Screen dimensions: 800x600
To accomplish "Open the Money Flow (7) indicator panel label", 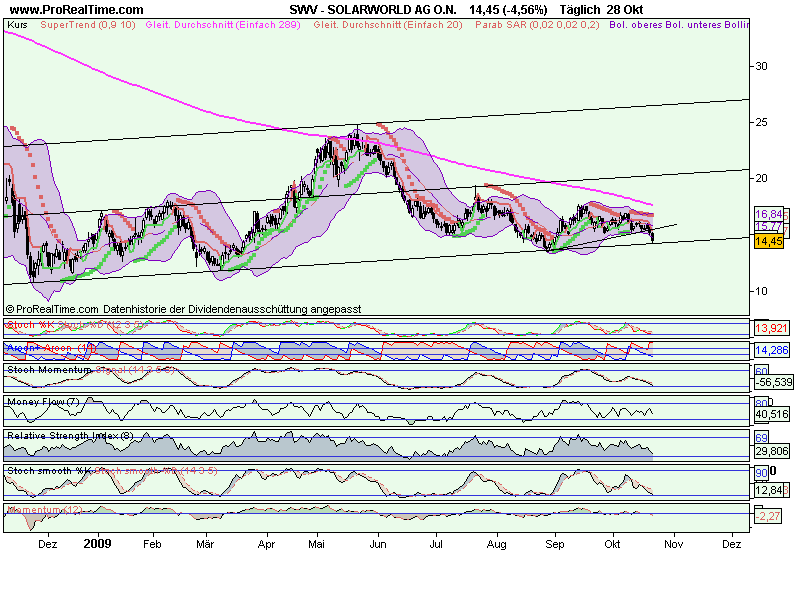I will (x=43, y=402).
